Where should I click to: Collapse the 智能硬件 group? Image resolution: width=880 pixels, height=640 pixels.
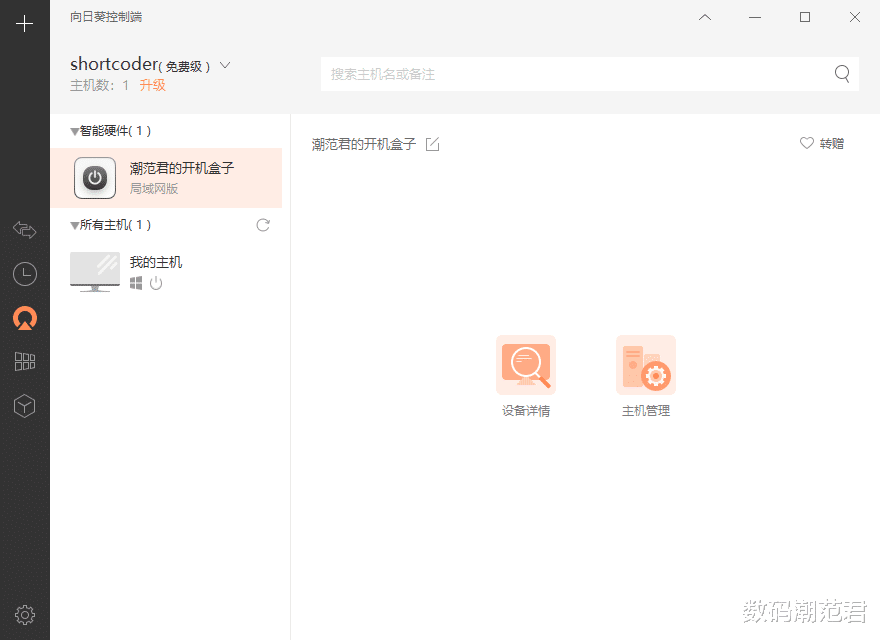[74, 131]
